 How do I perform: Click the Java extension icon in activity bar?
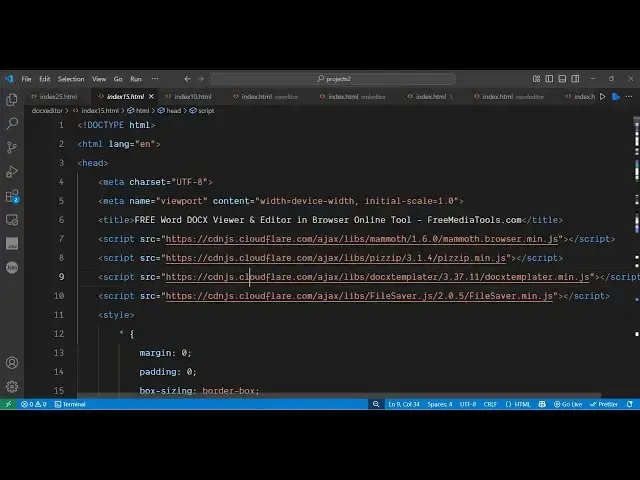click(x=12, y=244)
